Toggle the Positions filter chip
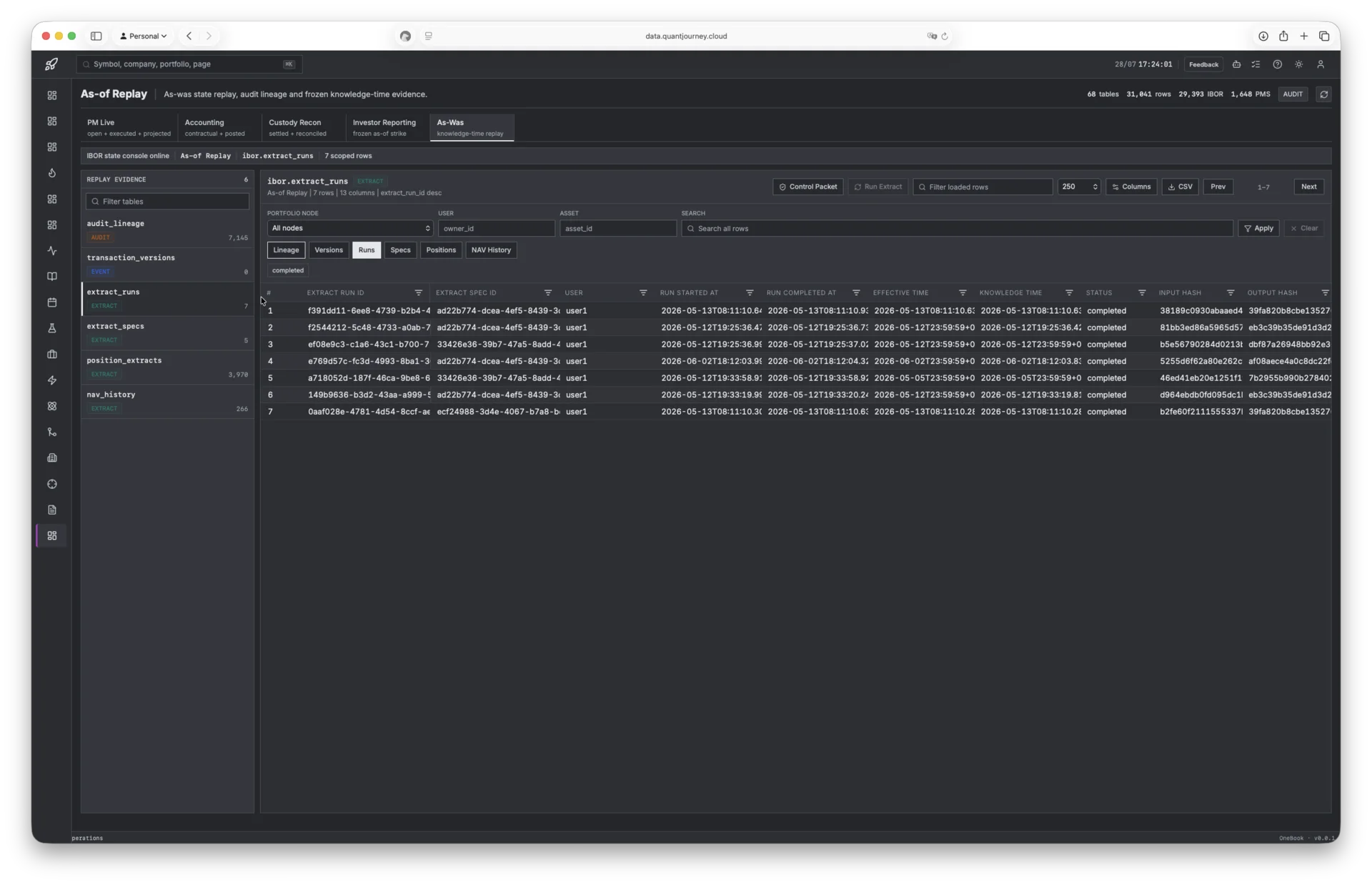Image resolution: width=1372 pixels, height=885 pixels. 441,250
